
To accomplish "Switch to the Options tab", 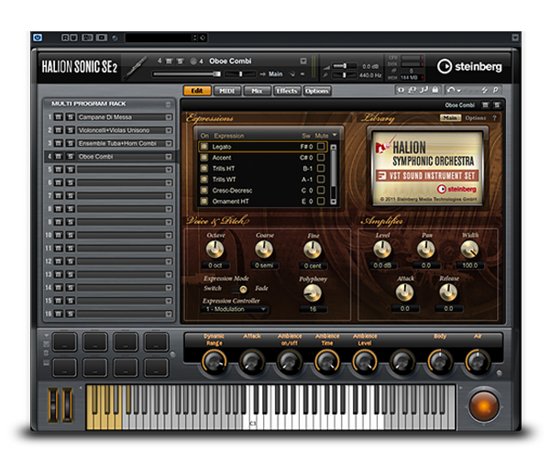I will [317, 91].
